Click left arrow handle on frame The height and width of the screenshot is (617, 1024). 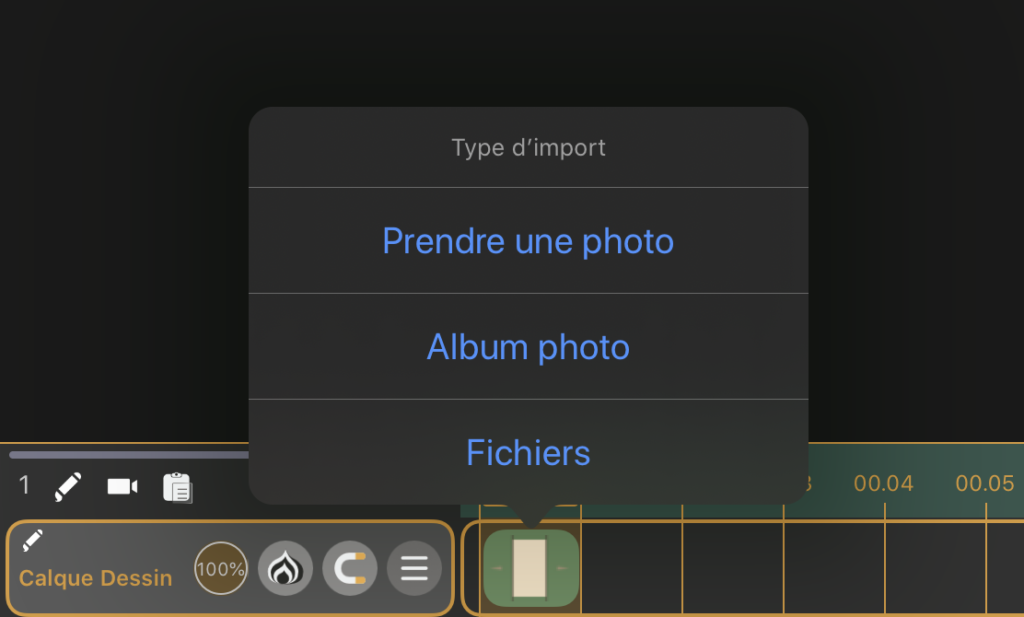497,568
